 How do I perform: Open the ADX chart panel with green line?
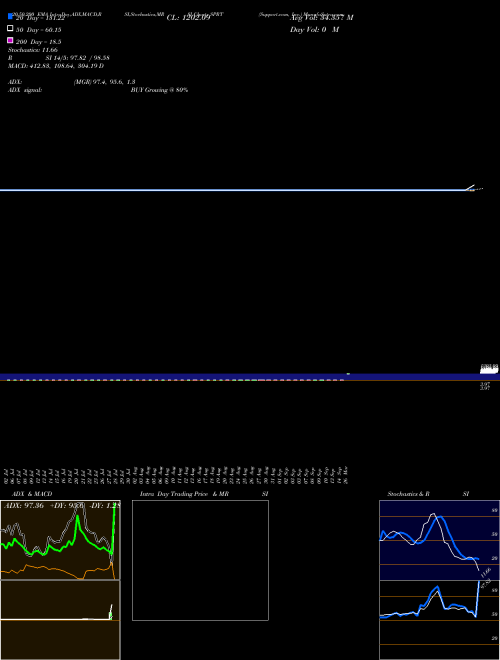[60, 540]
